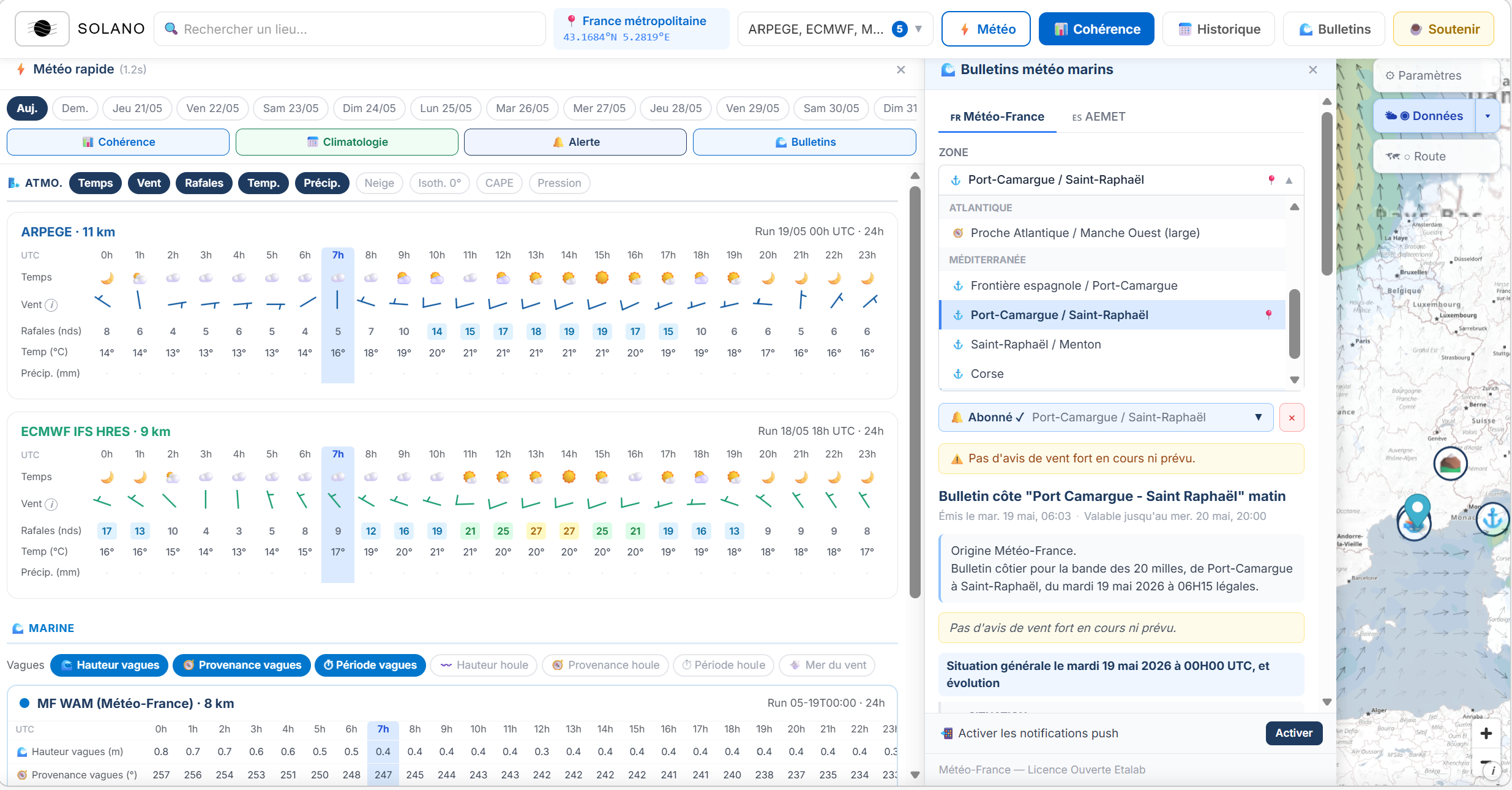
Task: Click the anchor icon beside Corse zone
Action: (958, 374)
